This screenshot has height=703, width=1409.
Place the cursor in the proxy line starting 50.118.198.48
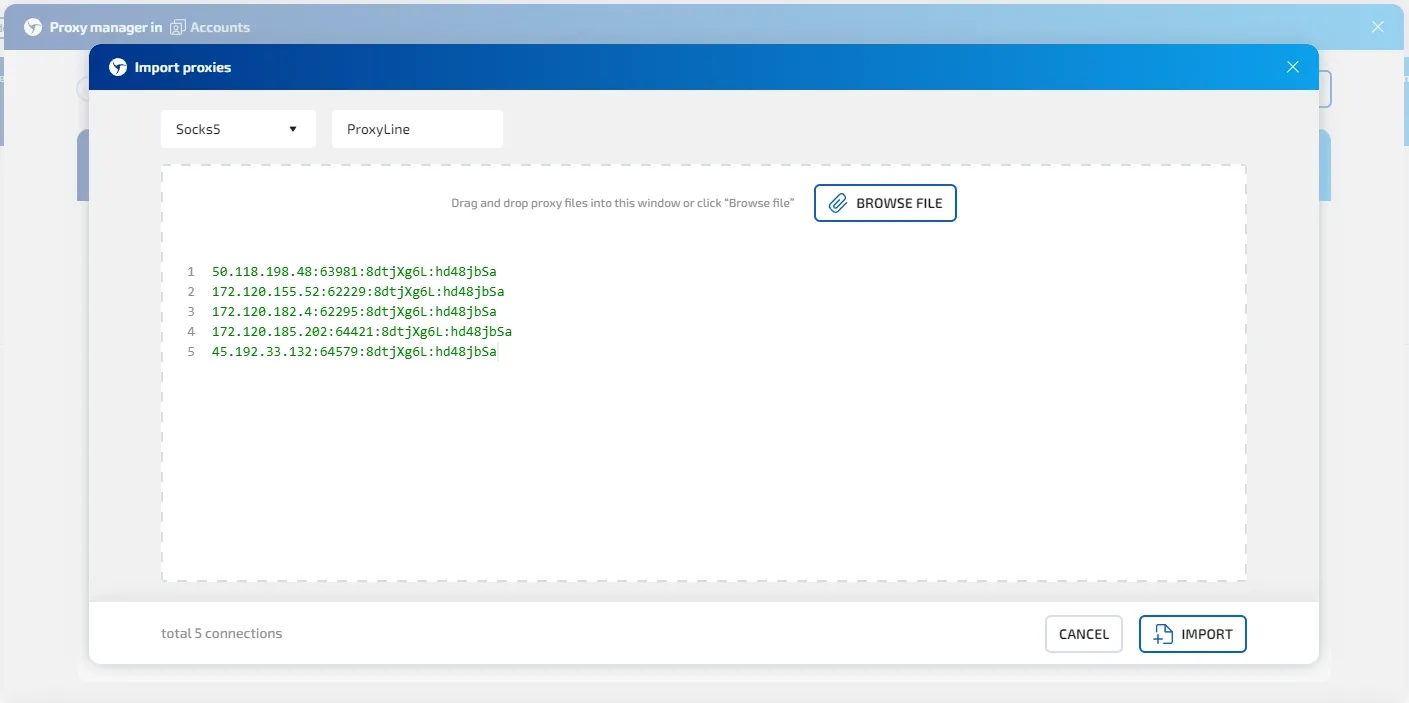pos(354,272)
